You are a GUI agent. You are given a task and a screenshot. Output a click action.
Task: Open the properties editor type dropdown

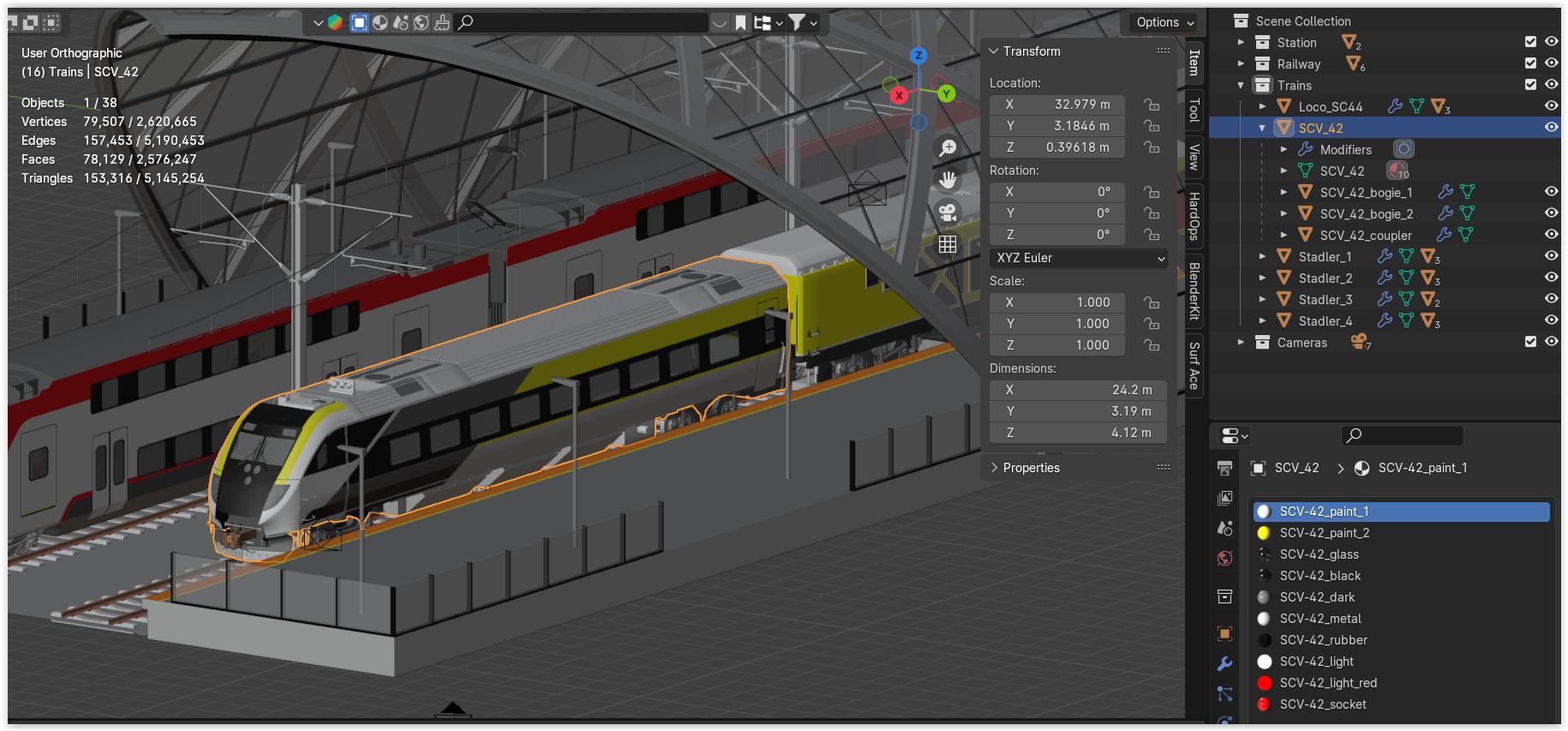[1233, 436]
